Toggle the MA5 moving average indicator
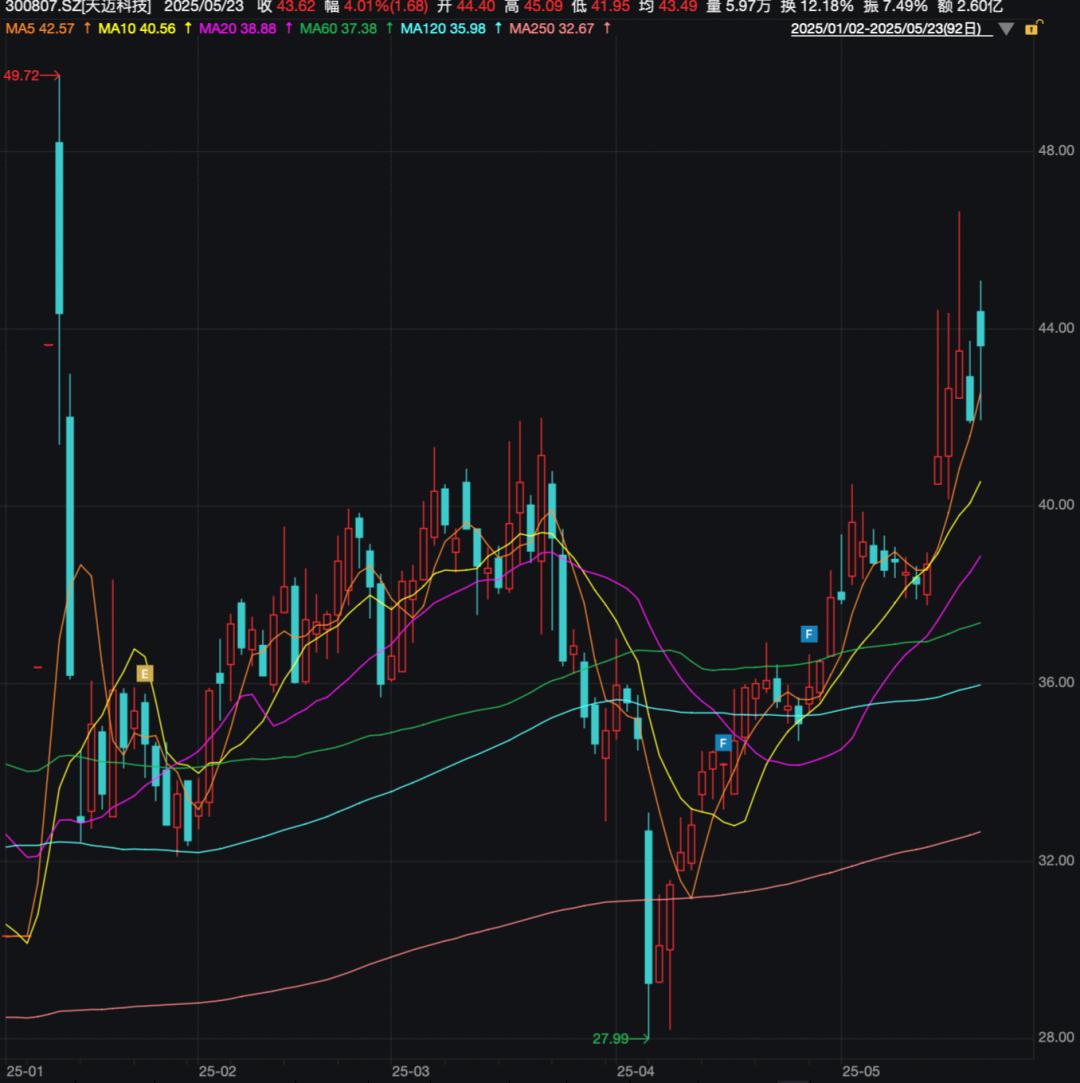 41,28
